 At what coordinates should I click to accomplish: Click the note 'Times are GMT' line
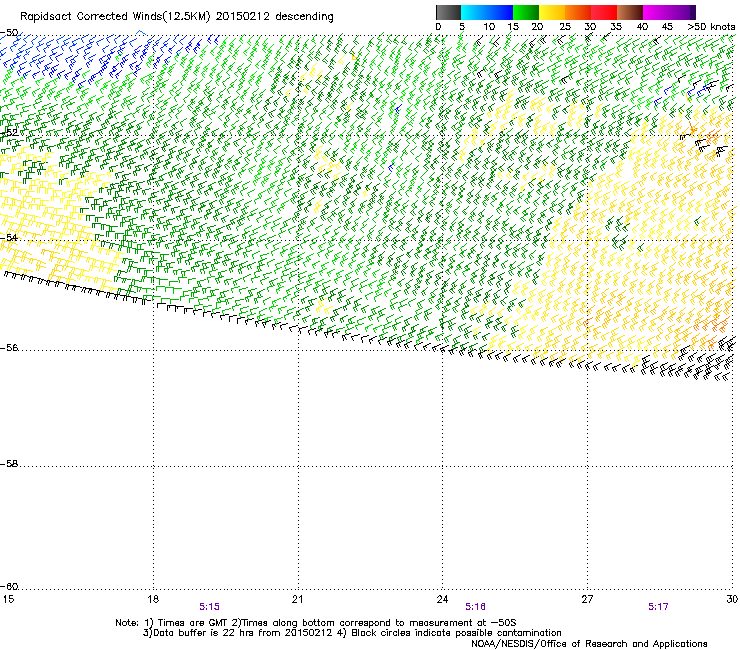point(316,623)
